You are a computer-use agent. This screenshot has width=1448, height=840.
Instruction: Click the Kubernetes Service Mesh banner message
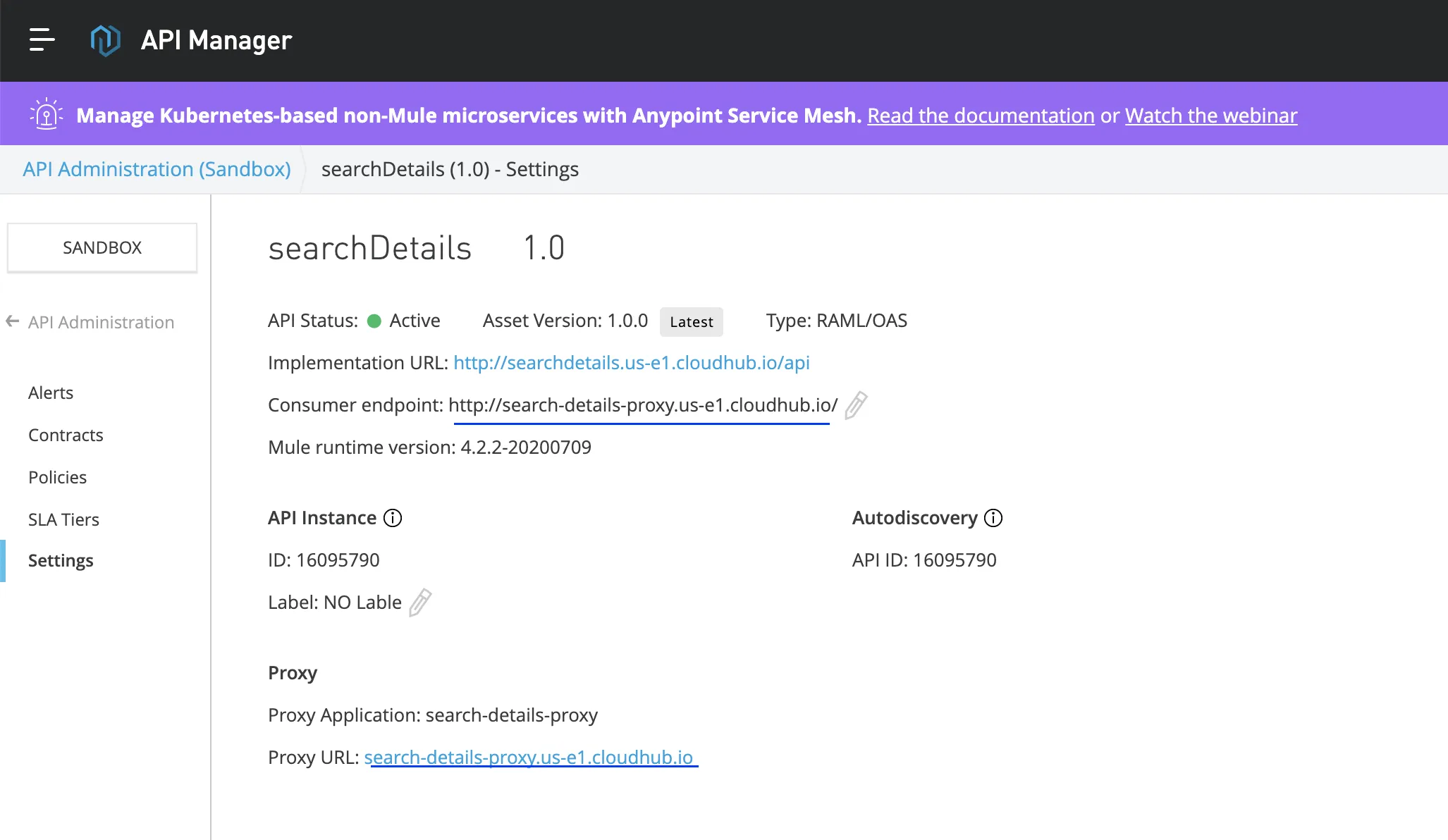click(469, 116)
